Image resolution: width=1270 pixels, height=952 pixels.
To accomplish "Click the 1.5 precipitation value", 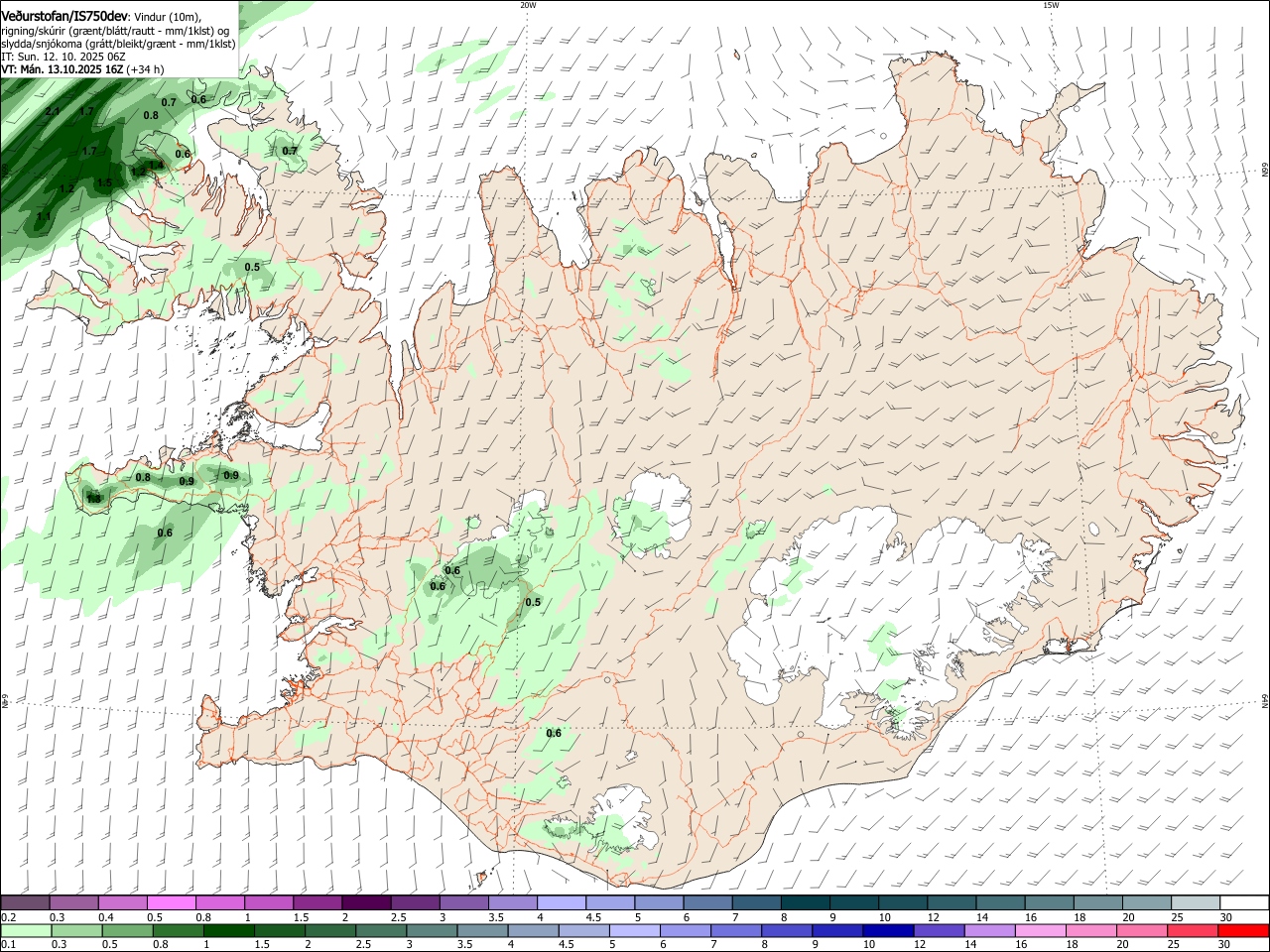I will [x=104, y=183].
